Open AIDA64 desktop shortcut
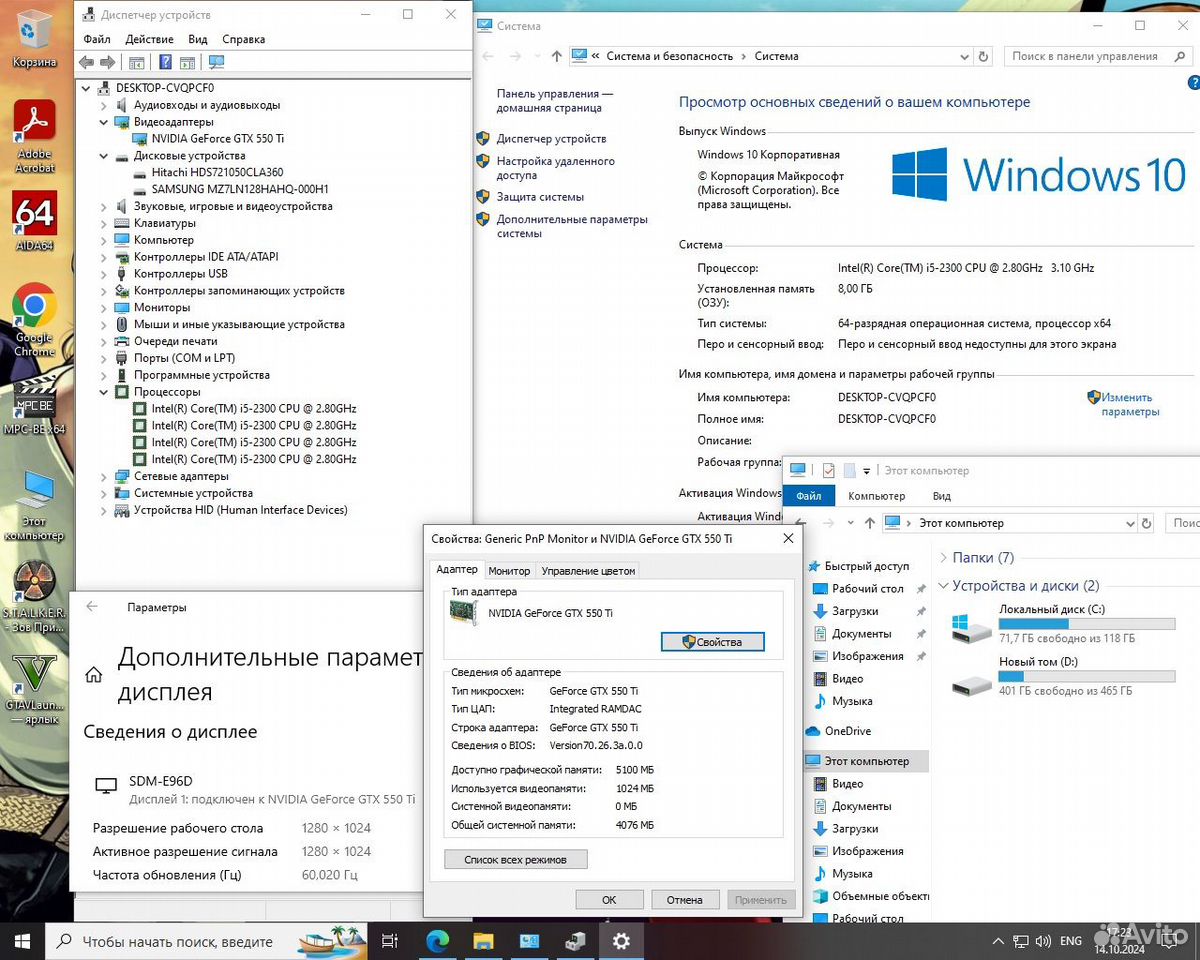The image size is (1200, 960). [34, 220]
